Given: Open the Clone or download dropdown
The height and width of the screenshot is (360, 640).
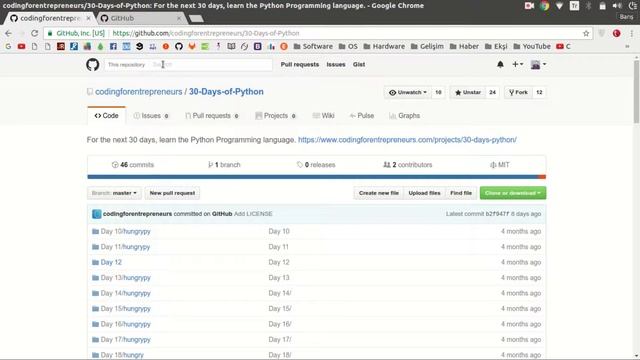Looking at the screenshot, I should pyautogui.click(x=513, y=193).
